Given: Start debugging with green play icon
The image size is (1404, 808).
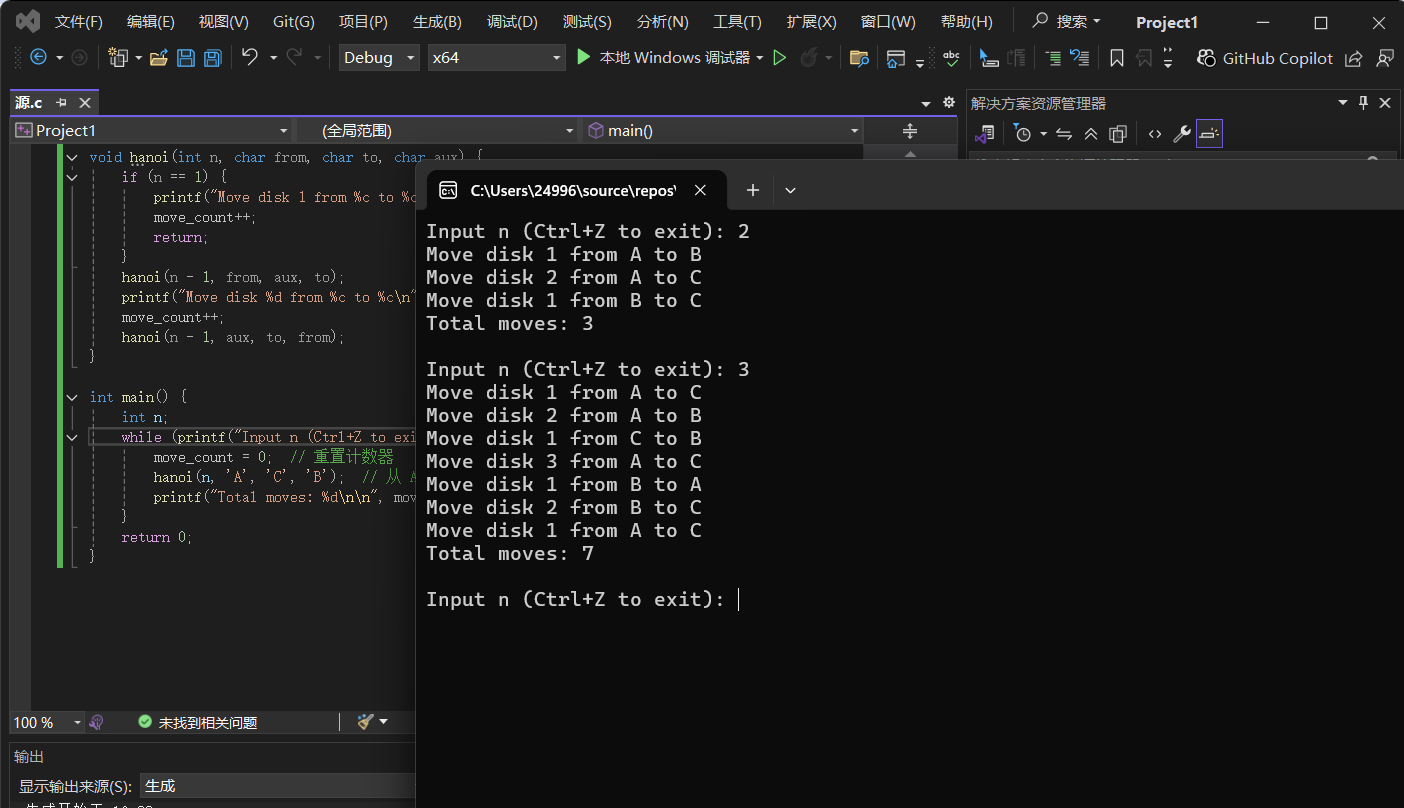Looking at the screenshot, I should click(584, 58).
